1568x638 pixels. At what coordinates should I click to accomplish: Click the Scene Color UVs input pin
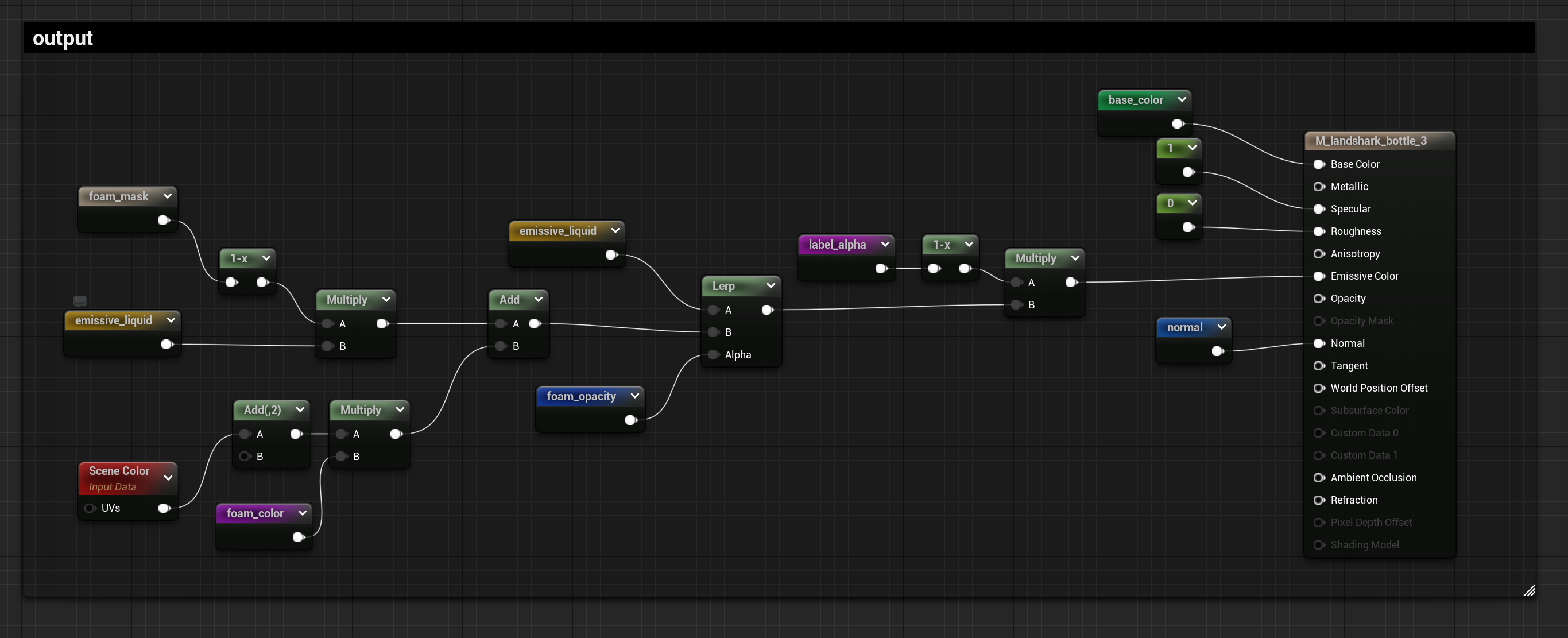click(90, 508)
